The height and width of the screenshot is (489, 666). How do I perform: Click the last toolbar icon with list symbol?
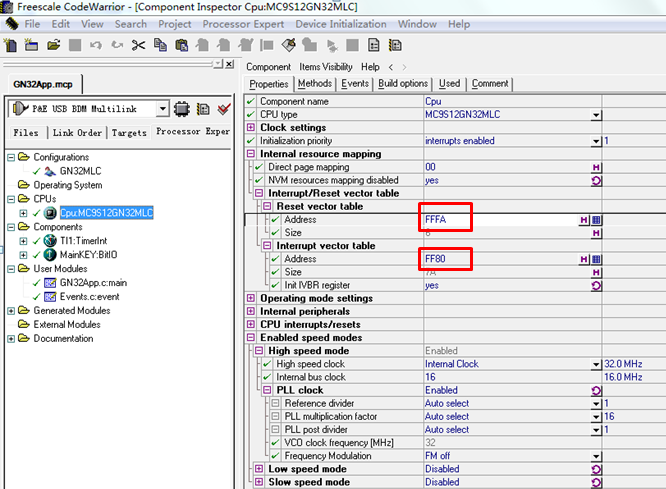(395, 45)
